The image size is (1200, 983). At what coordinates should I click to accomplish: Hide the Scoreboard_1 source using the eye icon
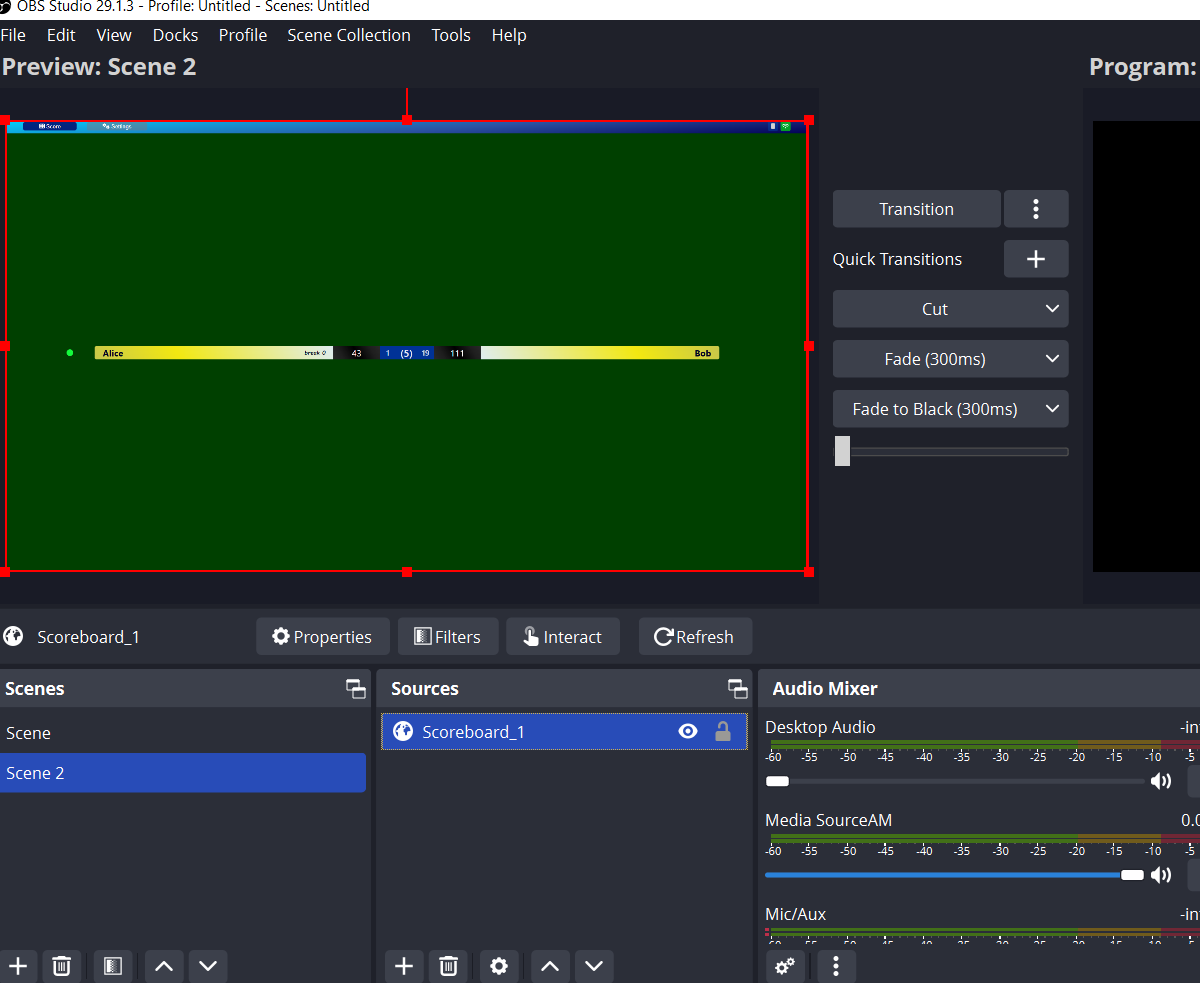pyautogui.click(x=688, y=732)
